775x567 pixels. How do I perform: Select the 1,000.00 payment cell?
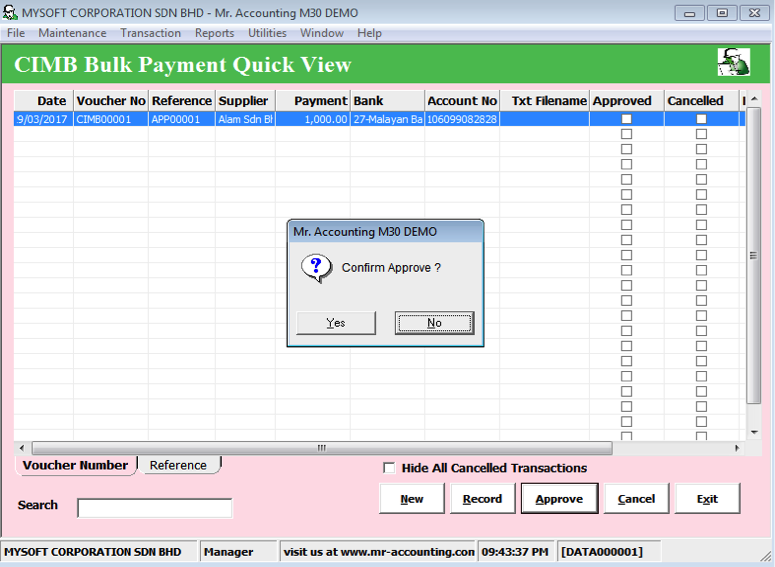[x=313, y=119]
